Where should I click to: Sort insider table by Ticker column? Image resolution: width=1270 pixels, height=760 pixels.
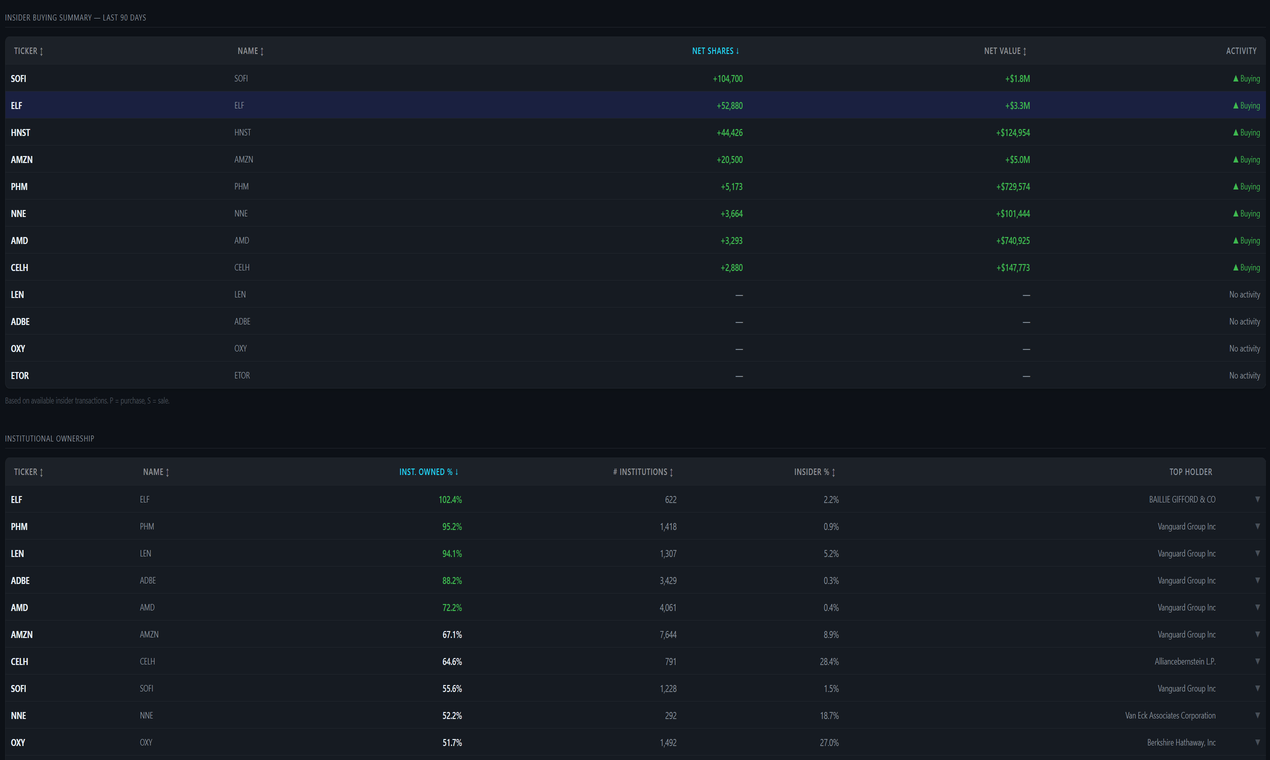pyautogui.click(x=28, y=51)
